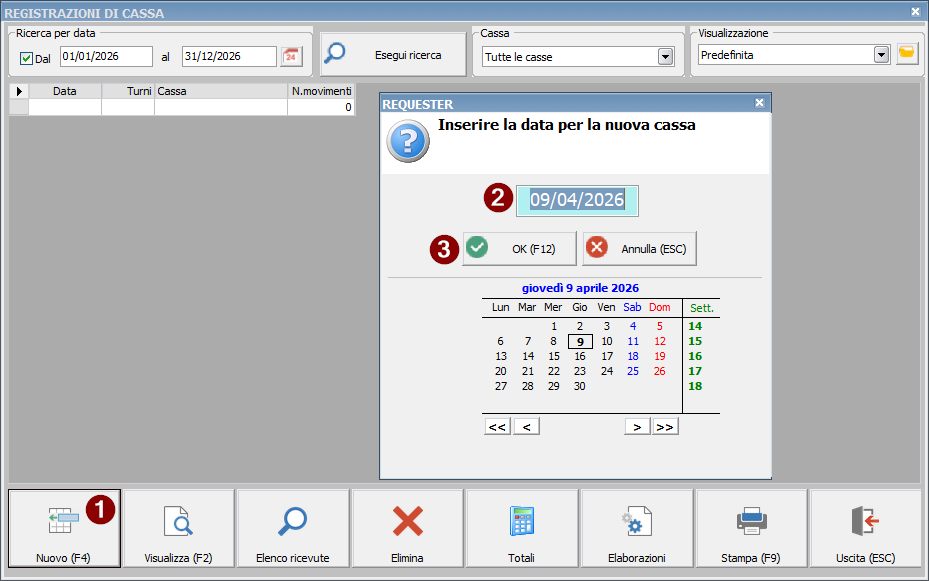Go to next month in calendar
929x581 pixels.
637,427
